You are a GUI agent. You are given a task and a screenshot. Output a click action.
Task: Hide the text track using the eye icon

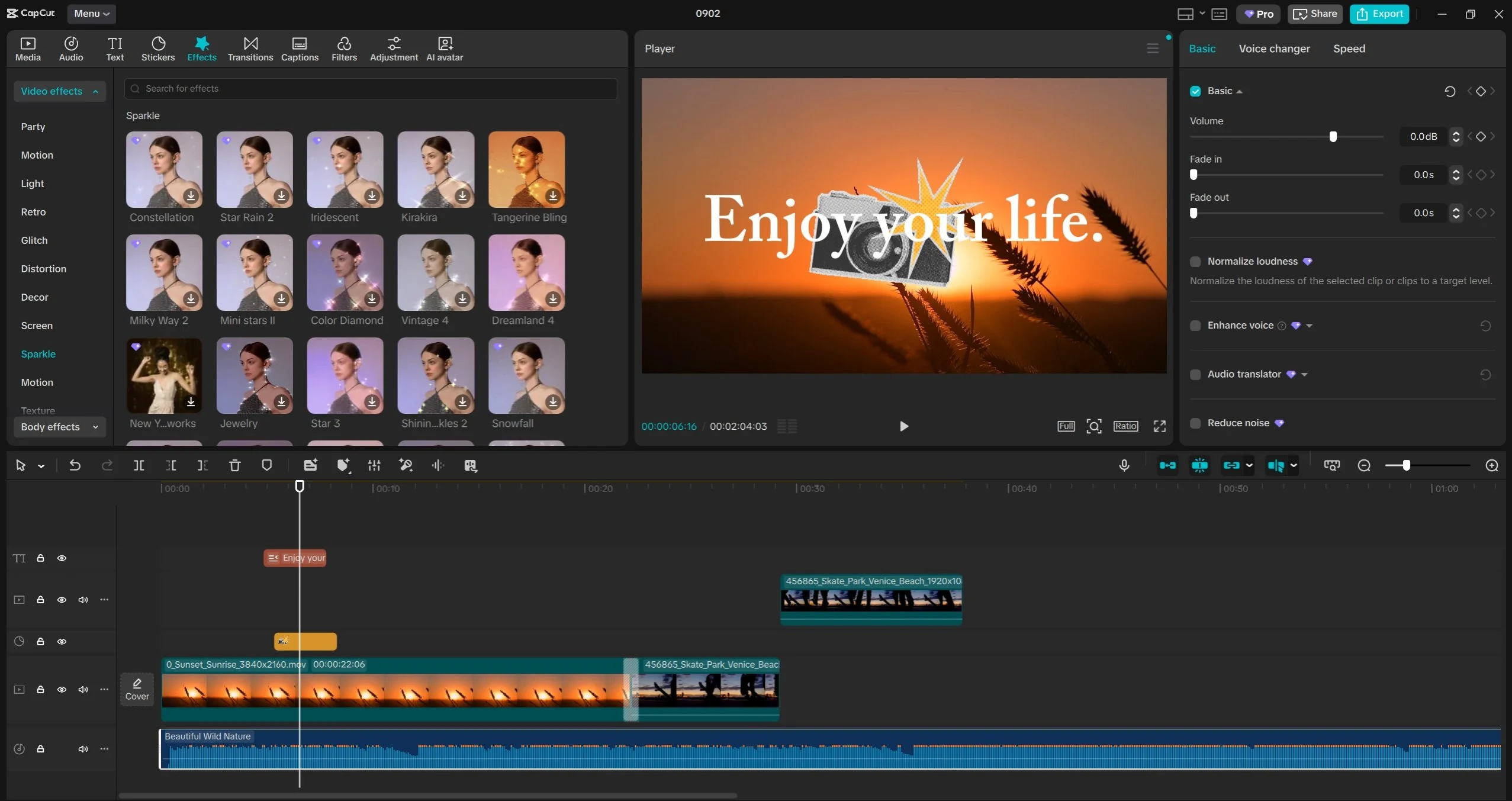point(62,558)
